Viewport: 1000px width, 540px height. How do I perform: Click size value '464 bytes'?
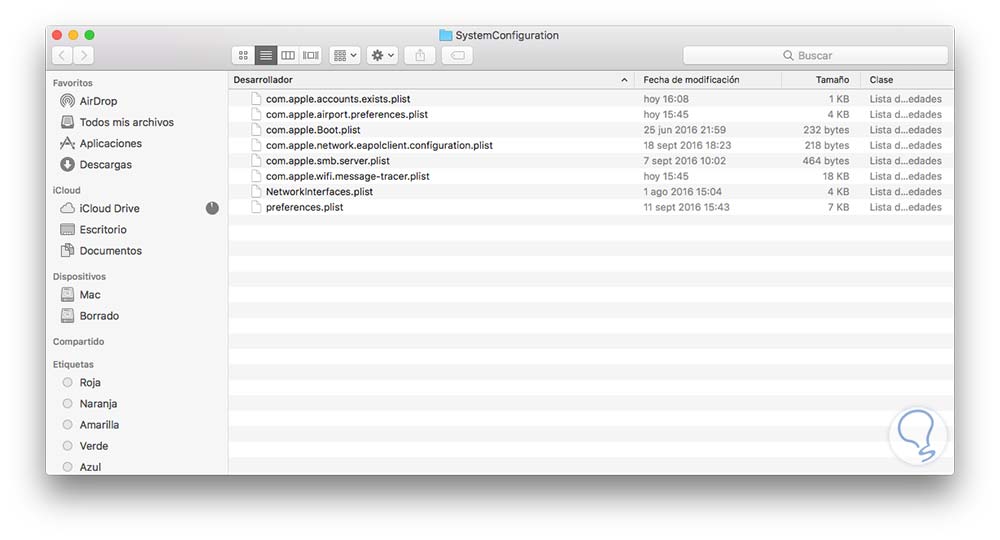click(x=825, y=161)
